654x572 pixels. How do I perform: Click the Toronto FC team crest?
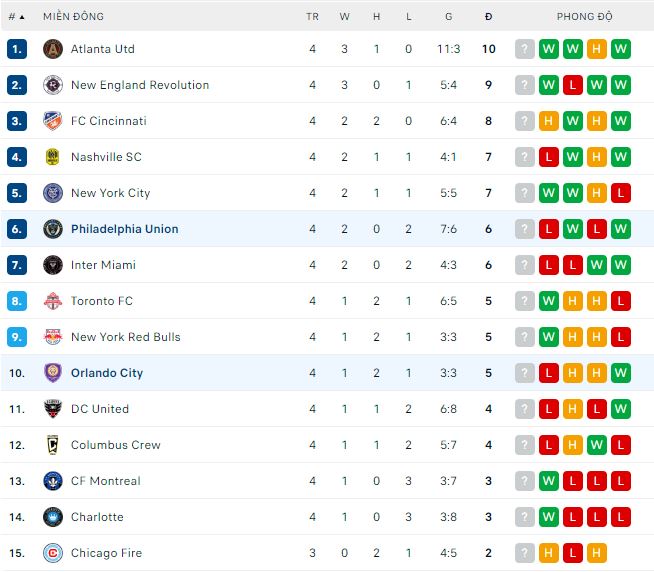click(x=53, y=301)
